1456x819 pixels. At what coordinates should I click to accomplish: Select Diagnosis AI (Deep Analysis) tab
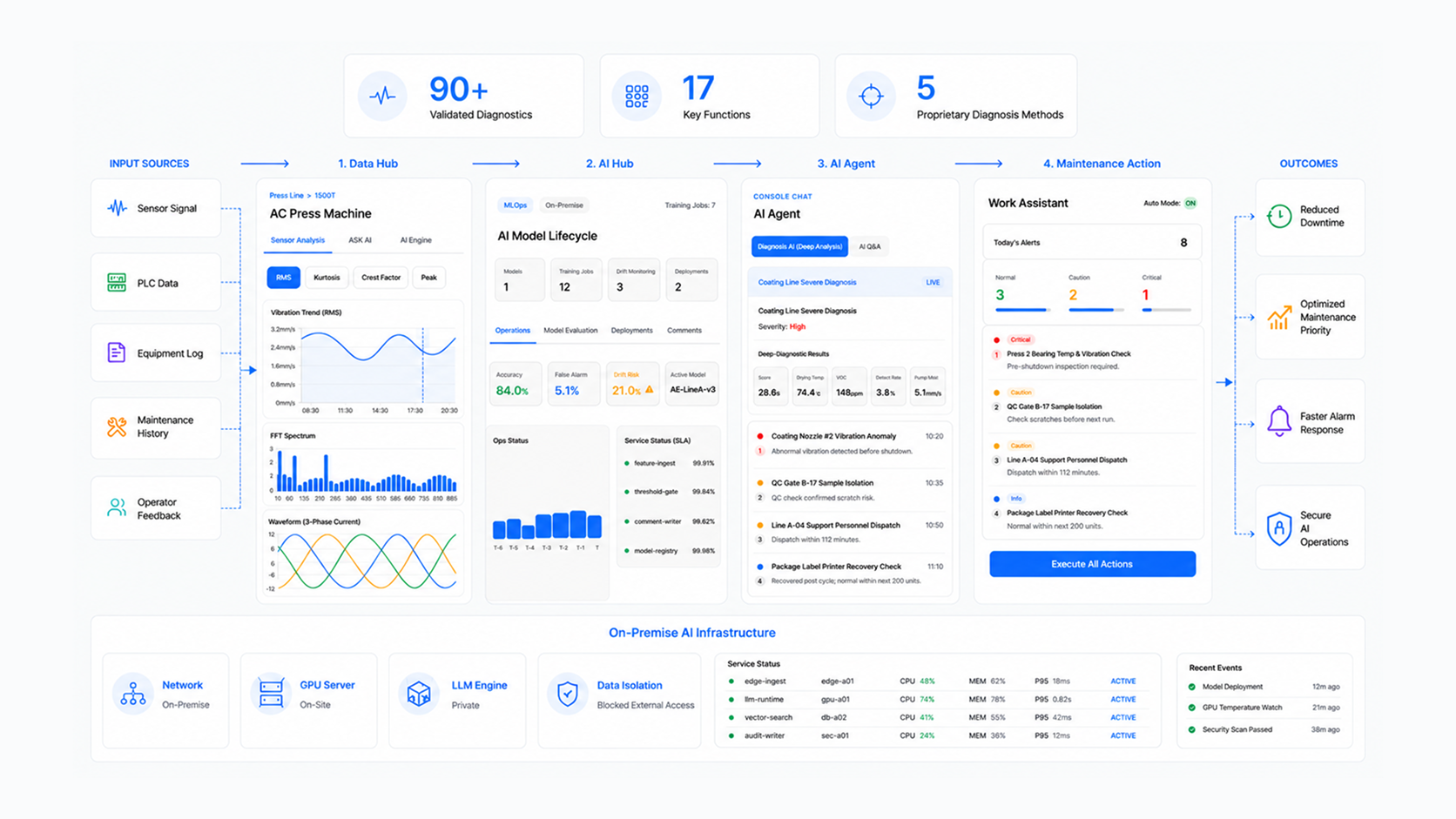pos(799,246)
